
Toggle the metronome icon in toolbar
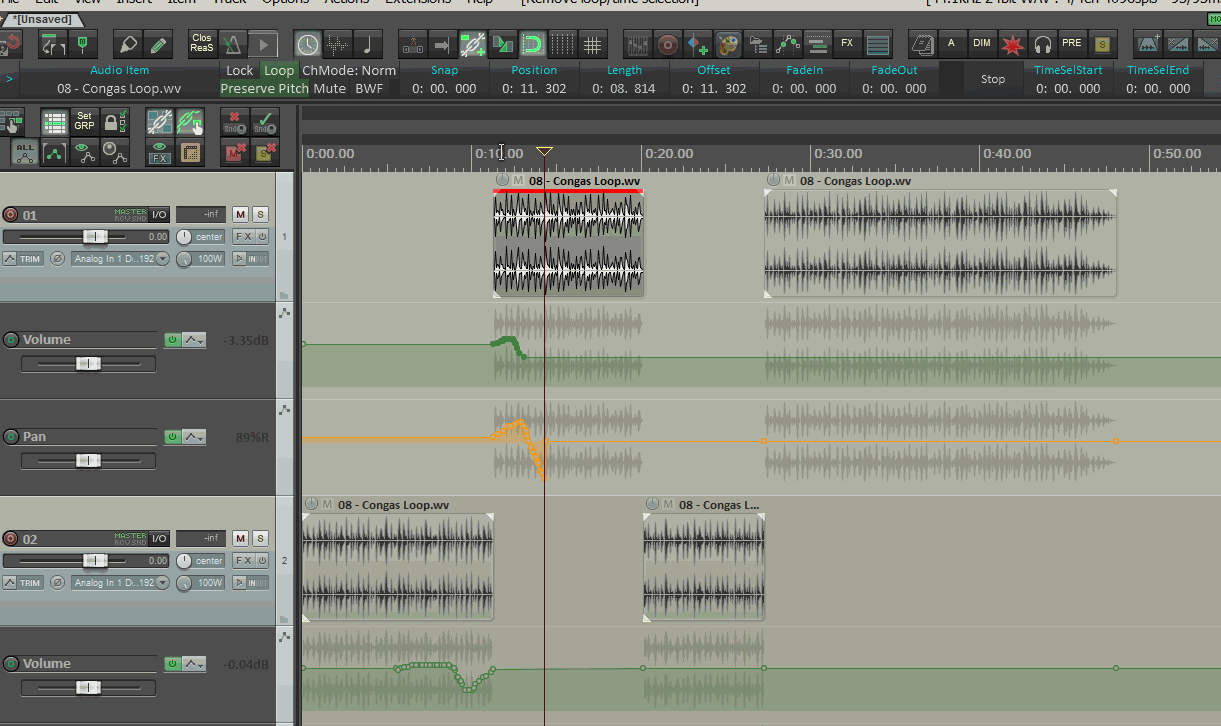232,44
